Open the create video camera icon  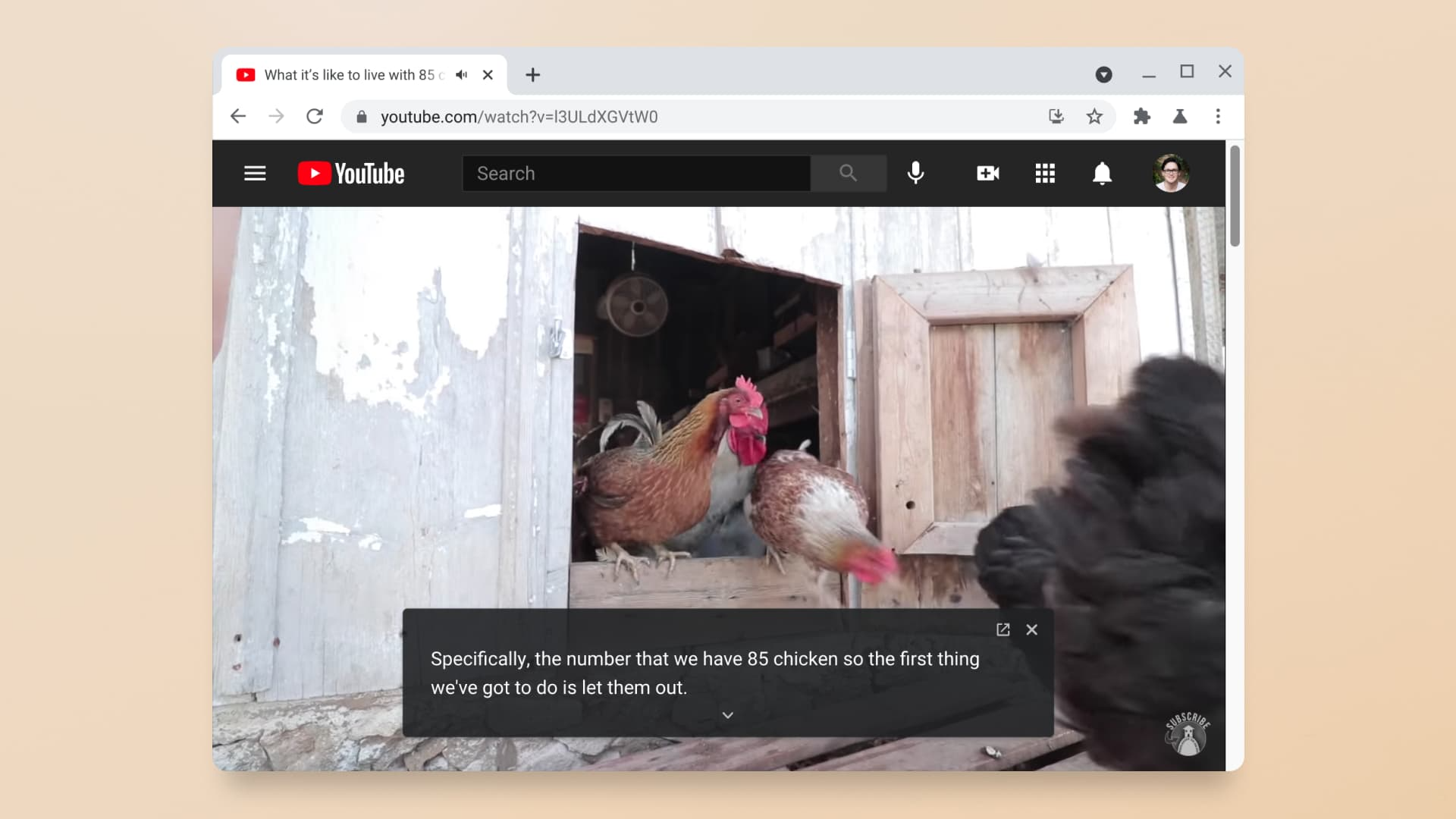click(x=987, y=174)
